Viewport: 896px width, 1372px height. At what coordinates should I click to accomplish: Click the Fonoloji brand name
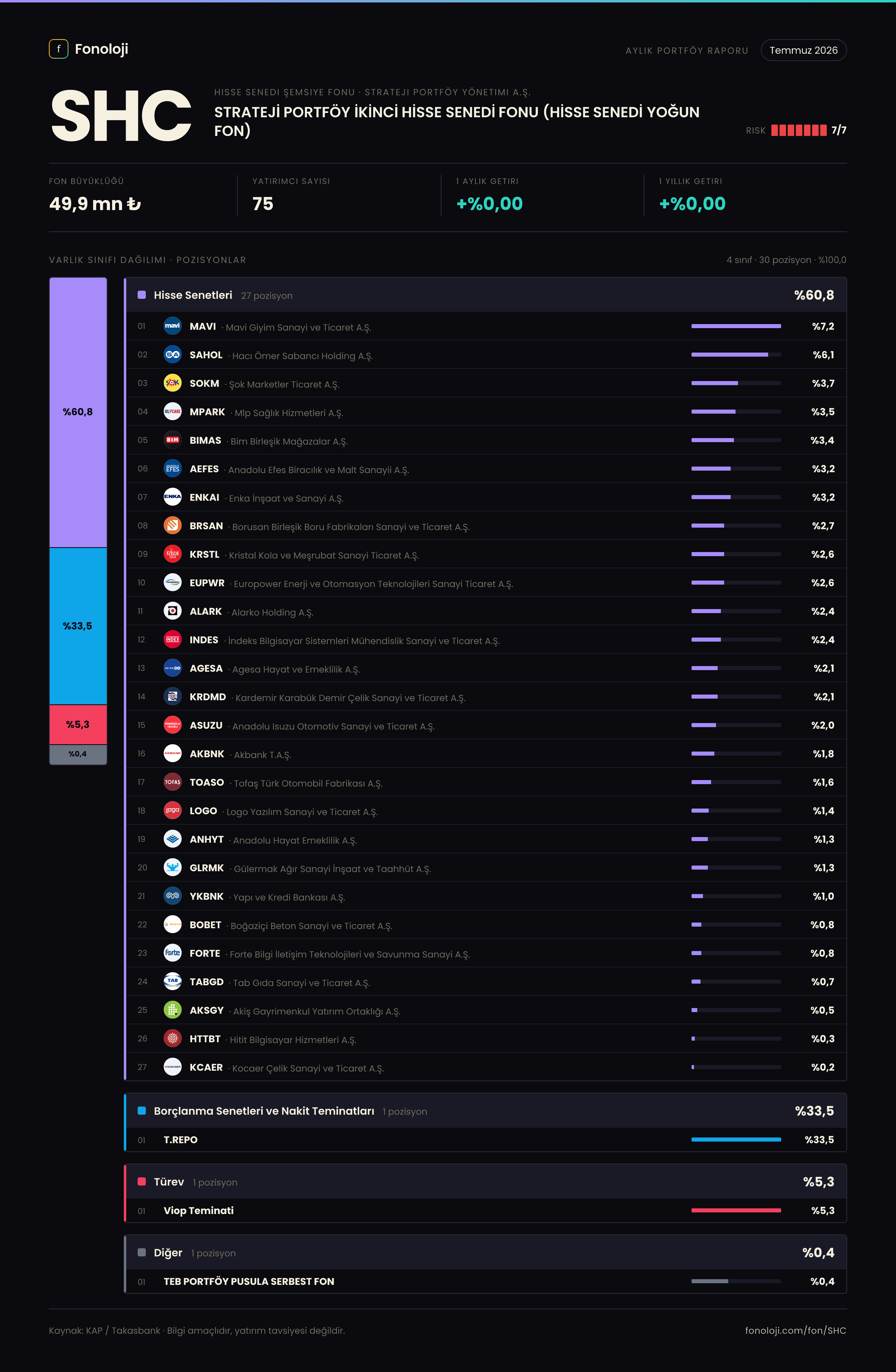point(102,49)
